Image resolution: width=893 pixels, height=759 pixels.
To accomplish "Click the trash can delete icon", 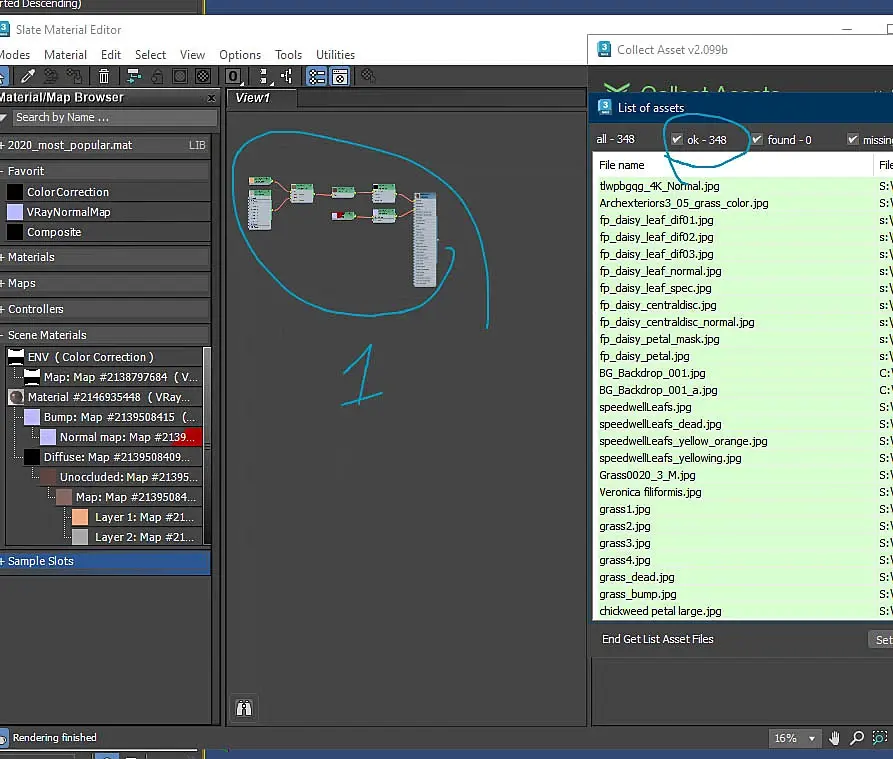I will point(103,76).
